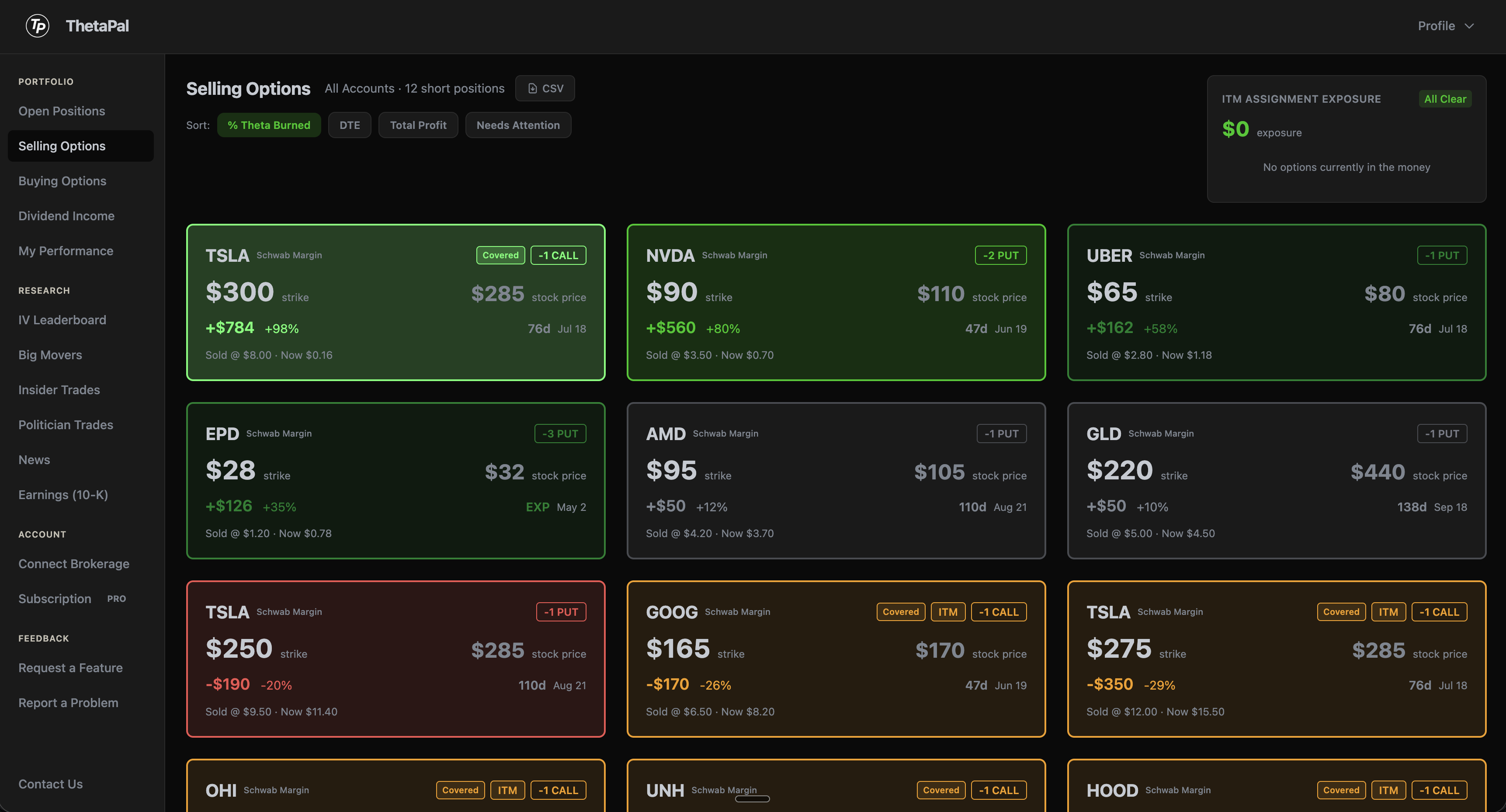Screen dimensions: 1506x812
Task: Click -1 CALL badge on UNH card
Action: 999,791
